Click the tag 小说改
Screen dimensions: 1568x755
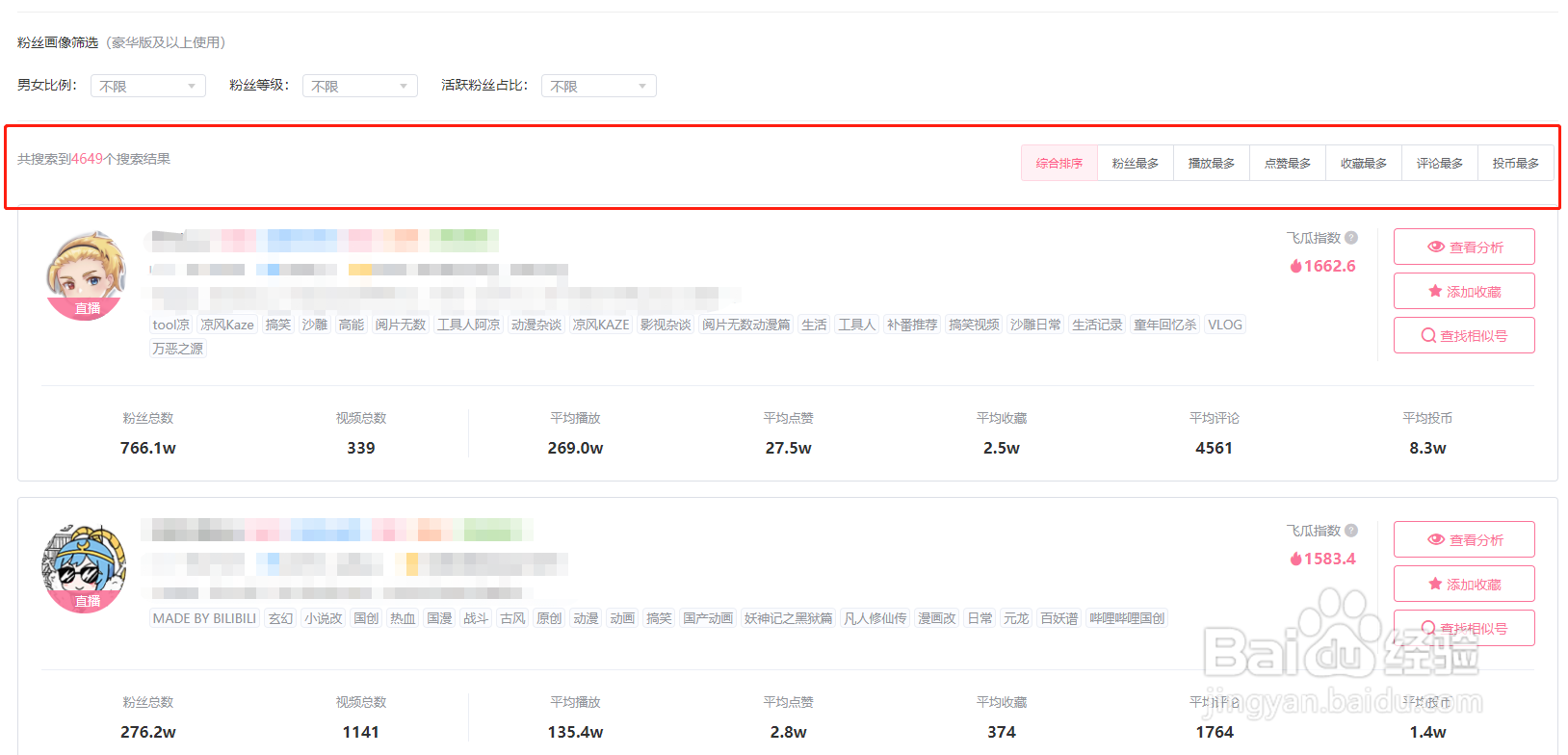coord(324,618)
